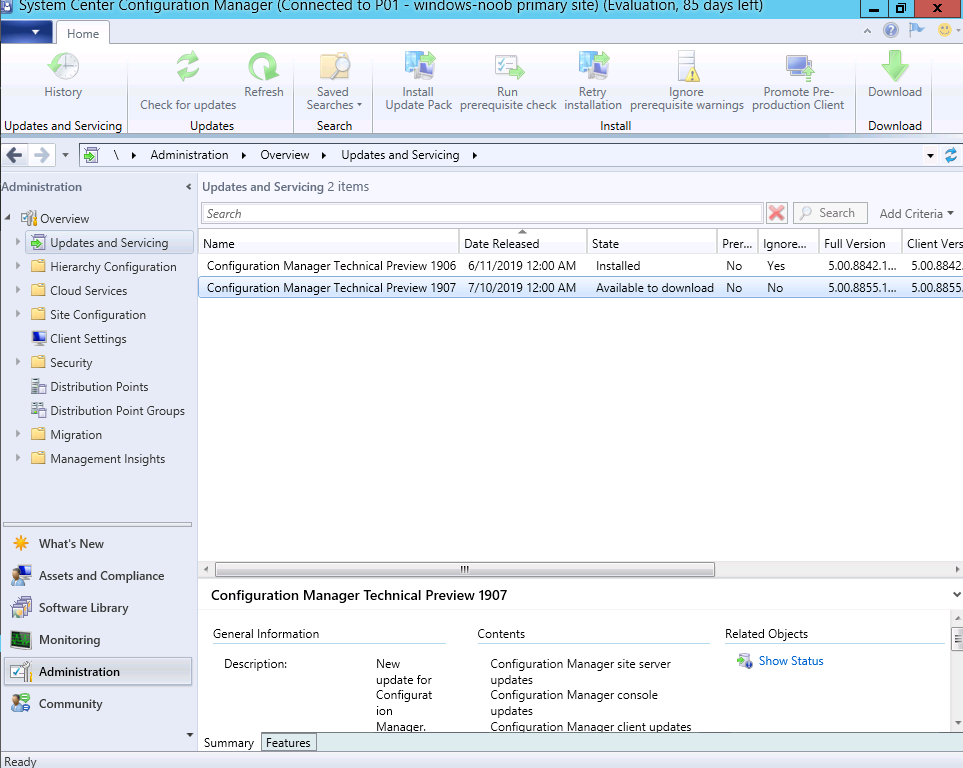Click the Search button

tap(830, 213)
